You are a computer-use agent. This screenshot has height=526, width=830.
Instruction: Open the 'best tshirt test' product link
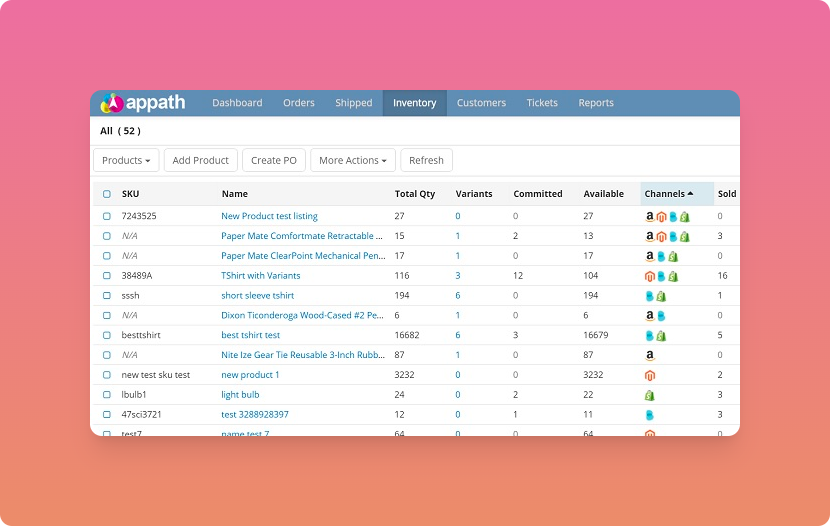pos(250,335)
